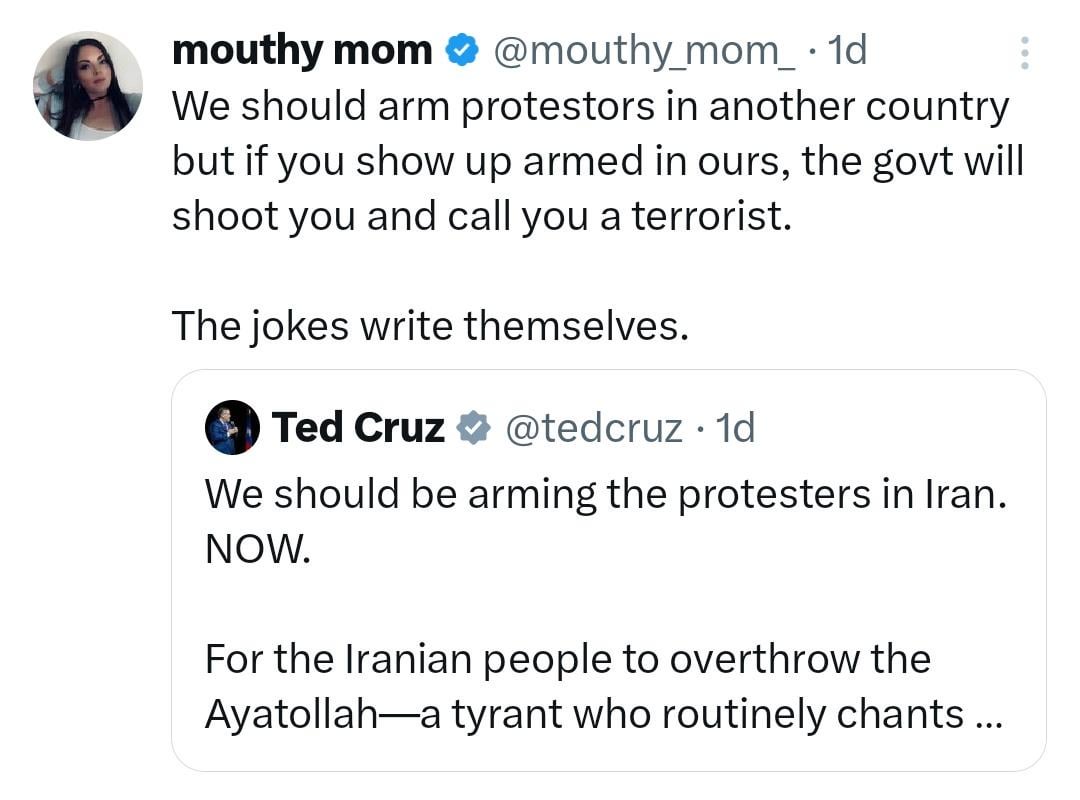Click Ted Cruz's grey verified badge

pyautogui.click(x=474, y=429)
